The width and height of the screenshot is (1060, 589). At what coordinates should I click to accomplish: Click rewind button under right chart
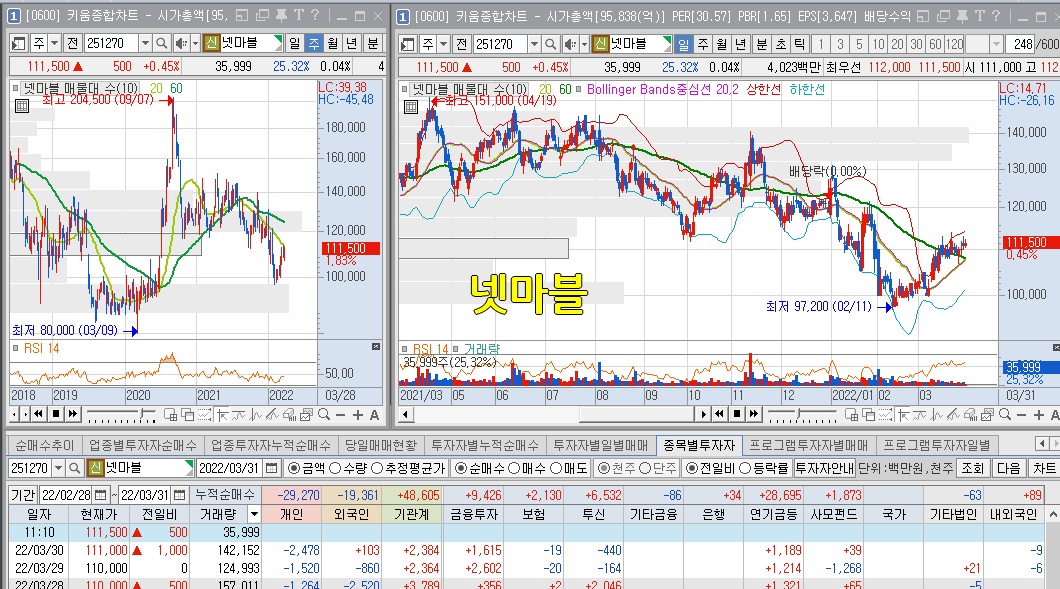pyautogui.click(x=720, y=414)
